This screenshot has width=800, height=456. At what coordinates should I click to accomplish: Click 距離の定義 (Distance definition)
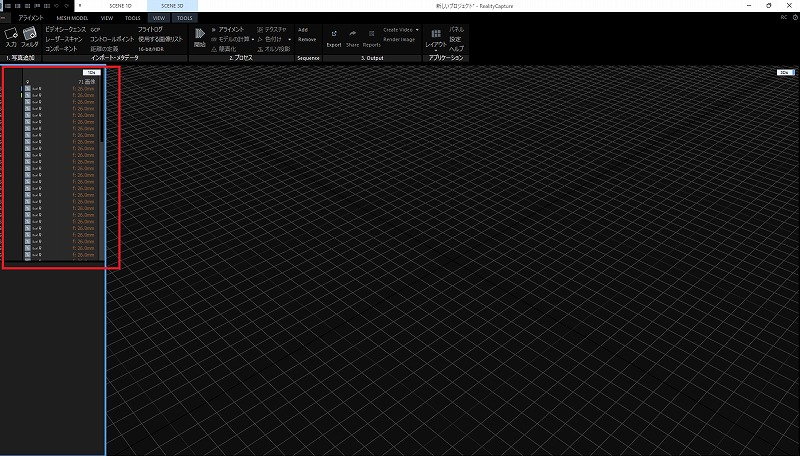104,49
